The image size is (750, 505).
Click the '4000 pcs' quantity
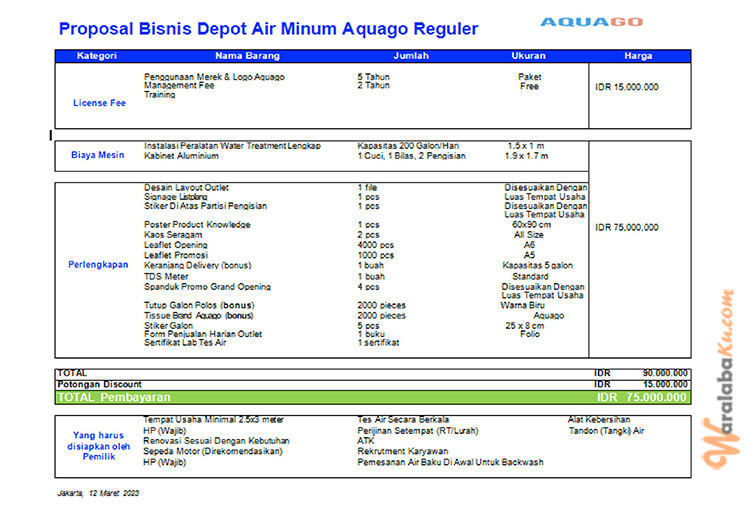[x=375, y=245]
